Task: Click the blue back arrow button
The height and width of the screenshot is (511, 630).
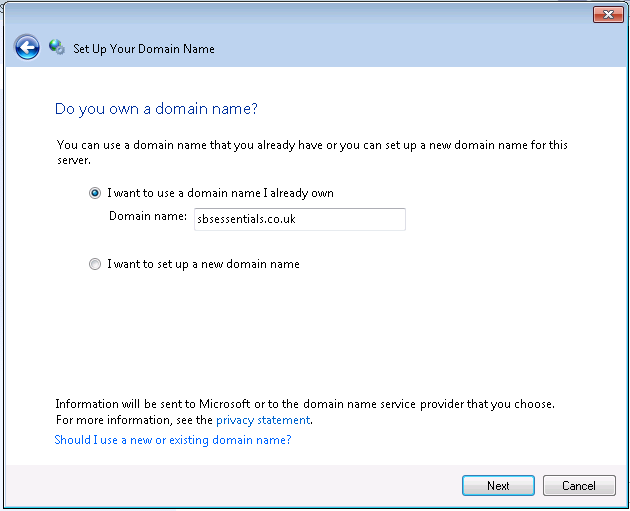Action: (x=27, y=47)
